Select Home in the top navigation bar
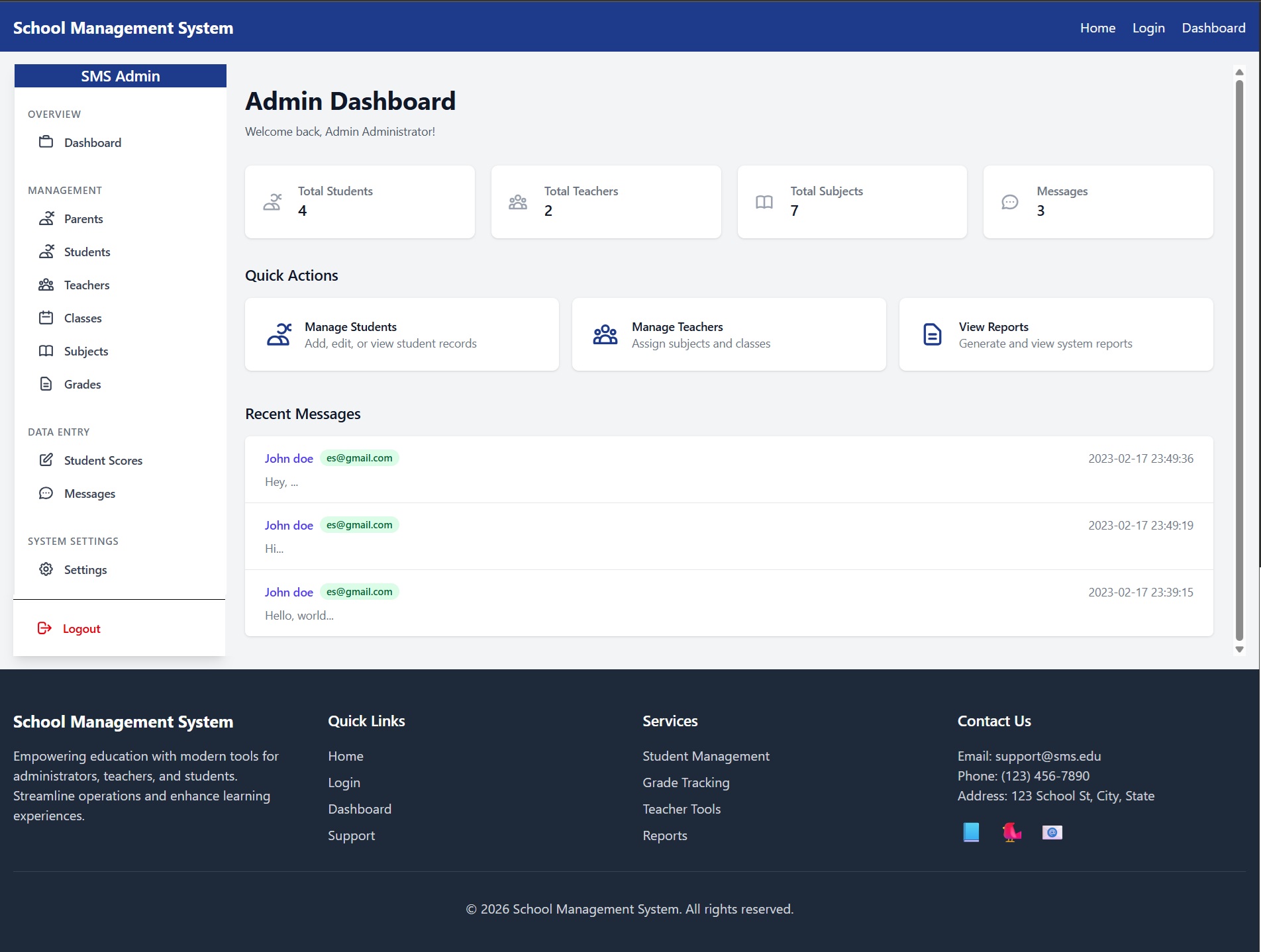The height and width of the screenshot is (952, 1261). coord(1097,28)
